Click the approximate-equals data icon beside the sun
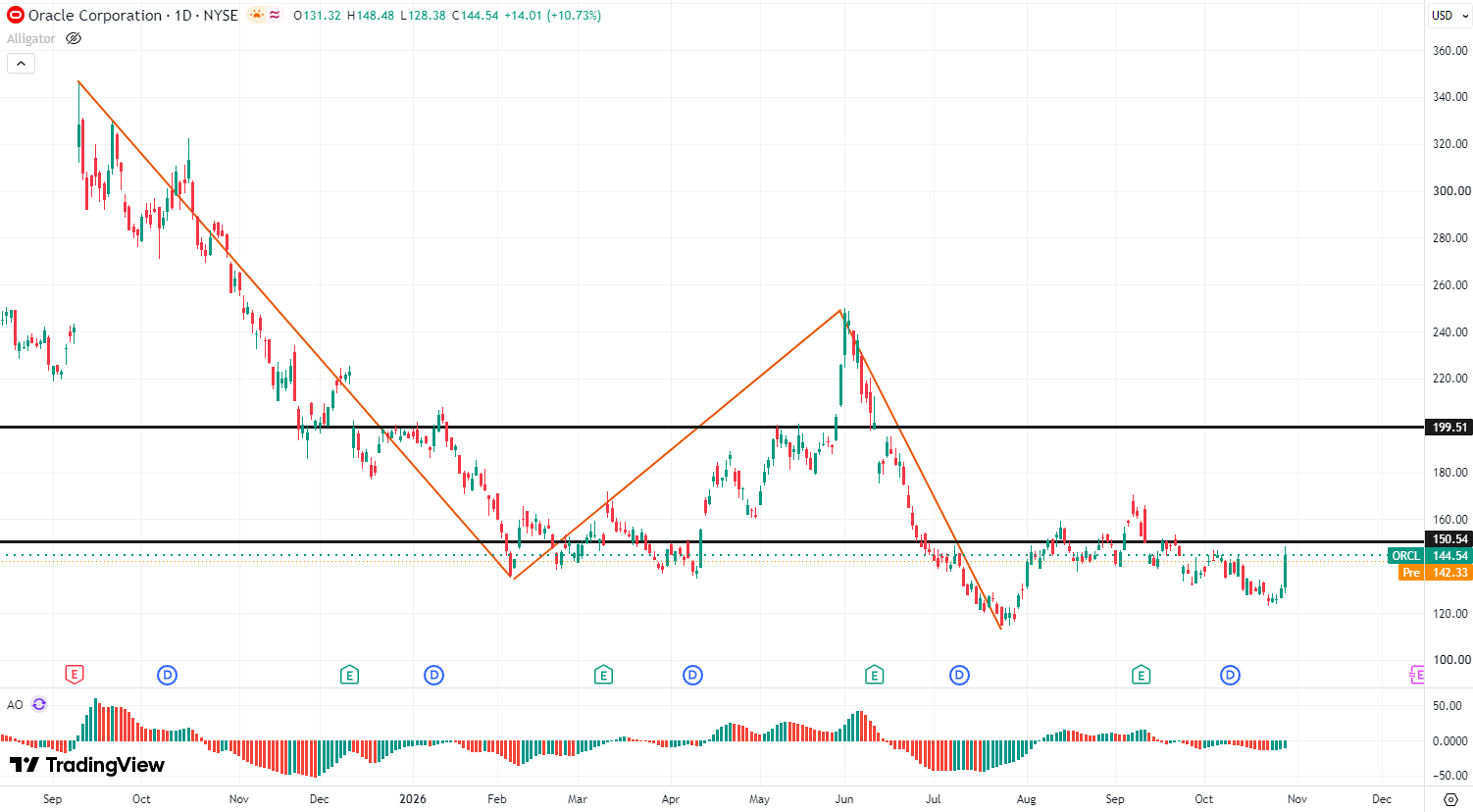This screenshot has width=1473, height=812. click(275, 15)
